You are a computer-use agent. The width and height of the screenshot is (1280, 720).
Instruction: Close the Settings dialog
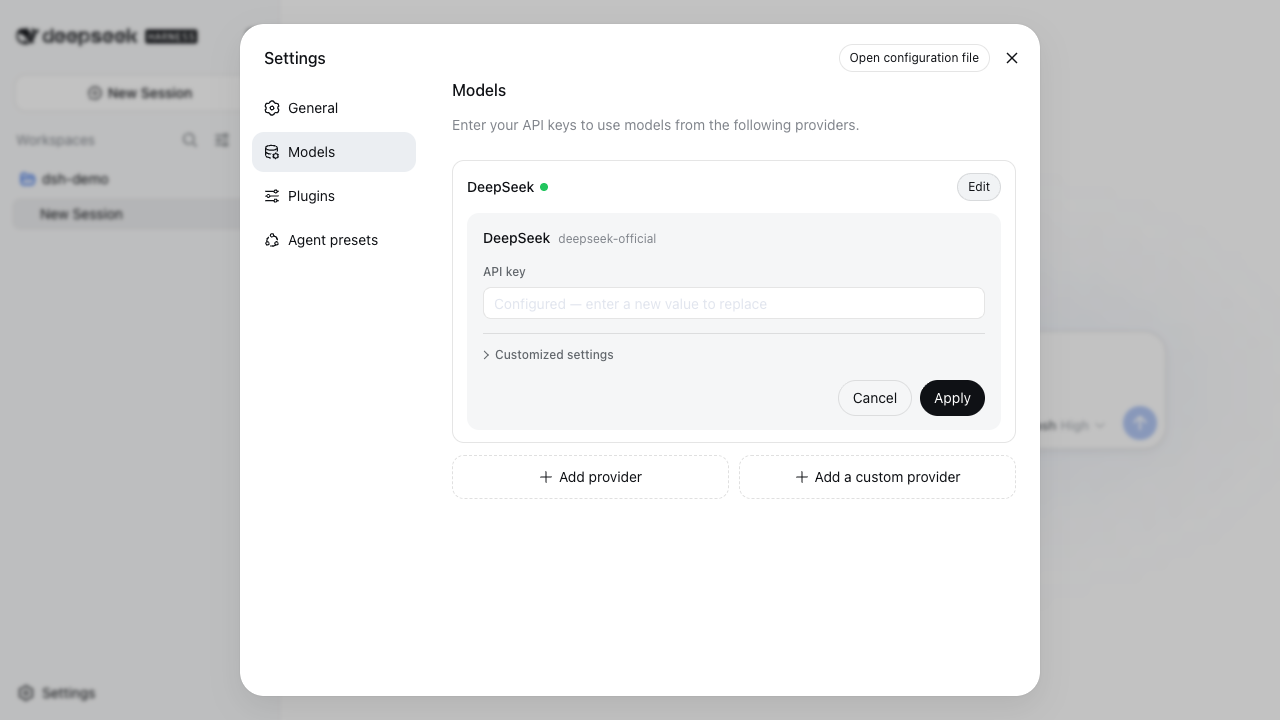1012,58
